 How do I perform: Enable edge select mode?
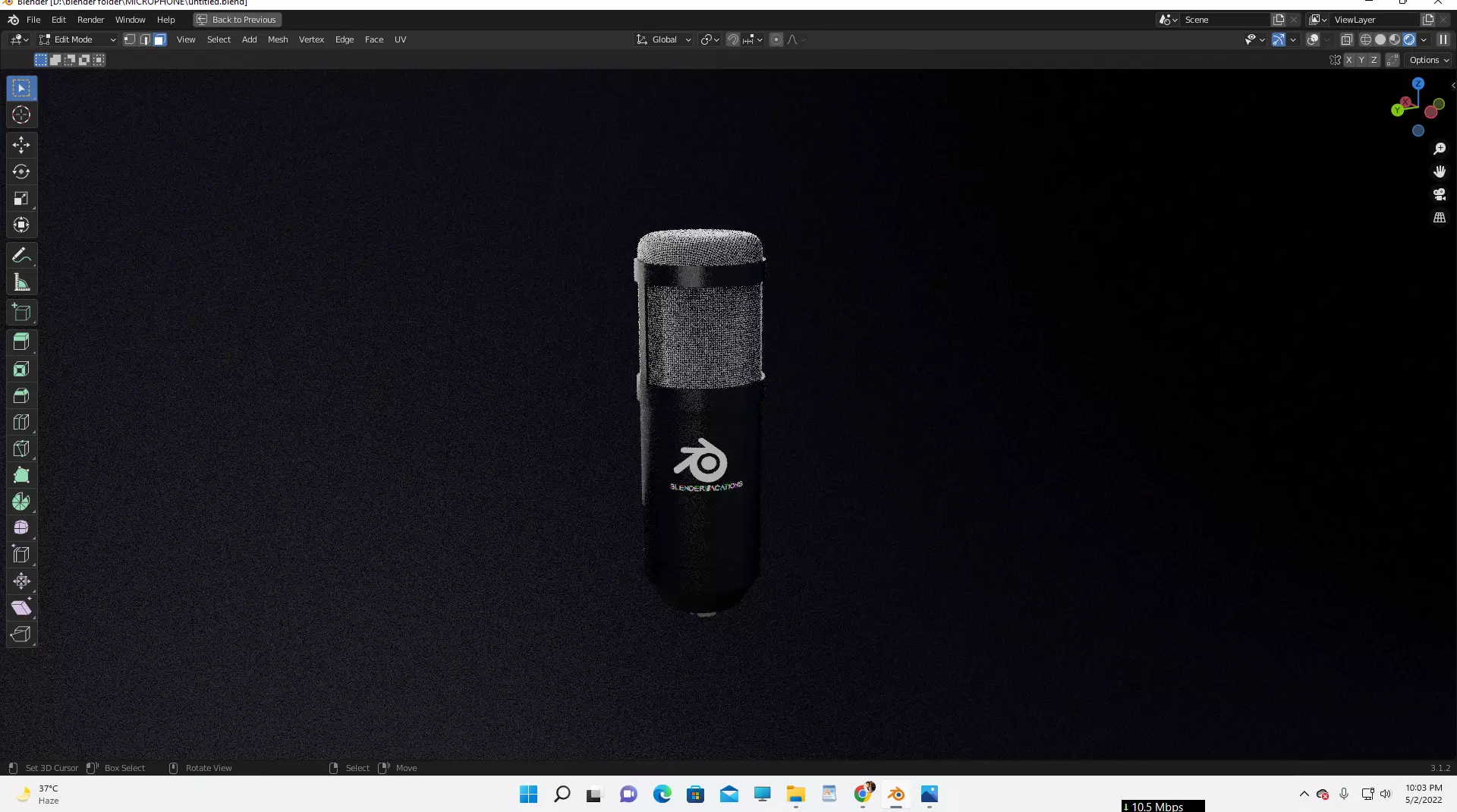[x=145, y=39]
